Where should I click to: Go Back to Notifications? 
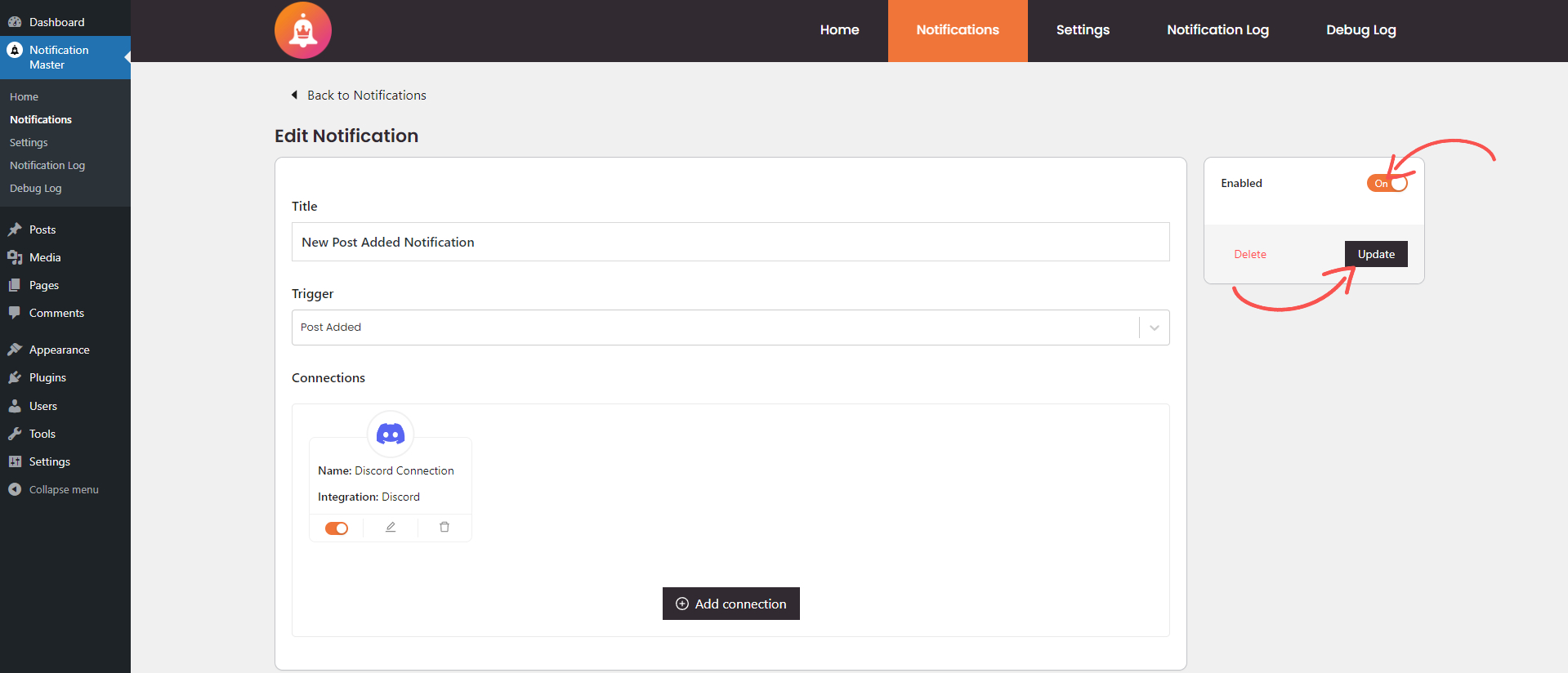click(359, 96)
